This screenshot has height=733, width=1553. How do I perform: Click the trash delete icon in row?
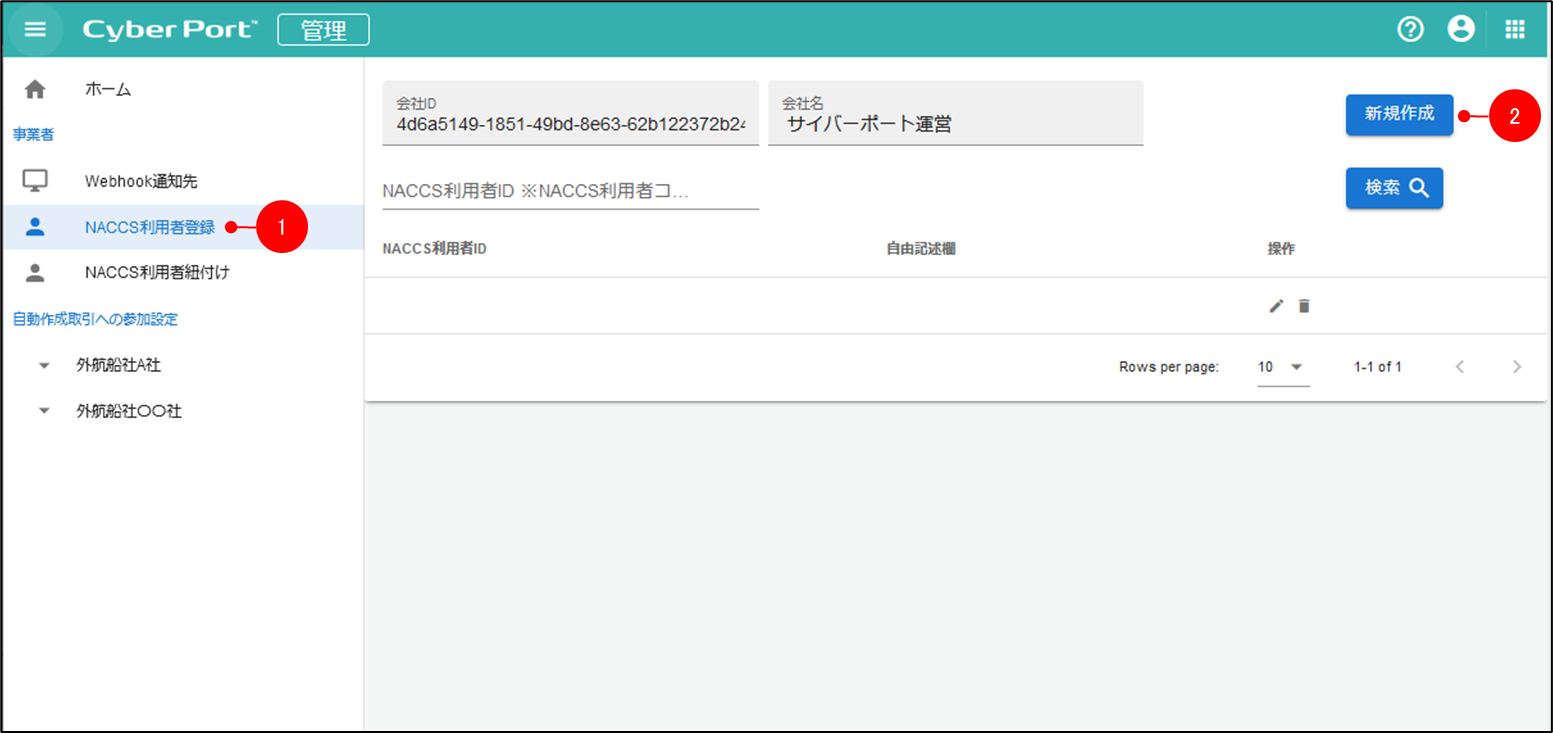1304,306
